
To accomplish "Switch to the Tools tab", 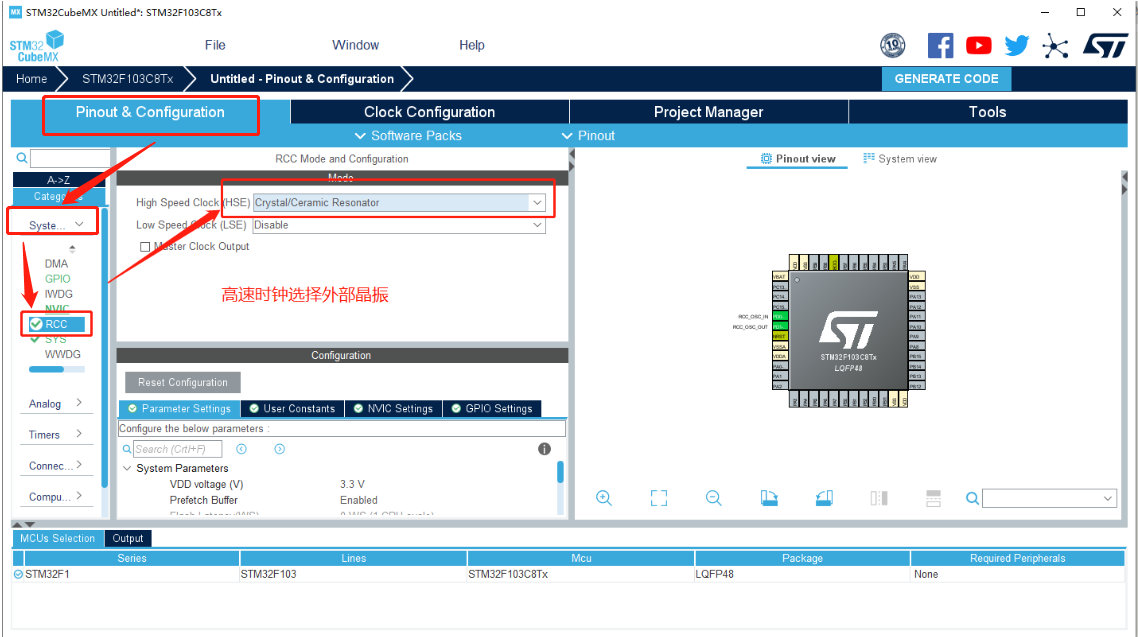I will pos(988,112).
